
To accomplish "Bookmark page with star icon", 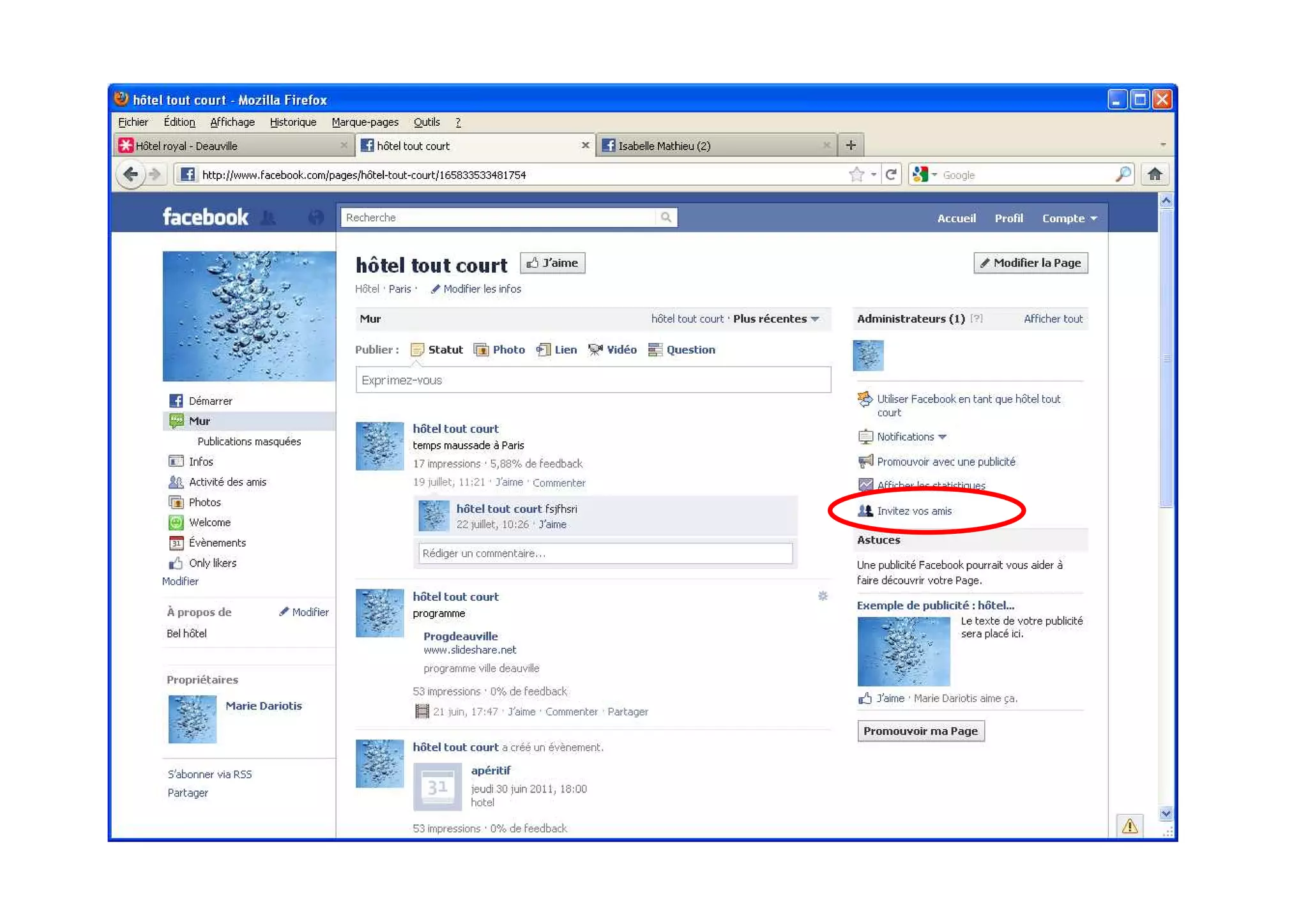I will click(x=856, y=174).
